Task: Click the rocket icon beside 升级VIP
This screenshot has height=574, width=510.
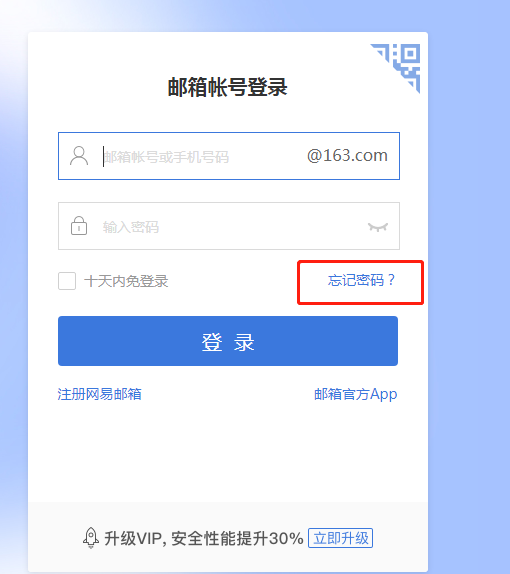Action: 91,538
